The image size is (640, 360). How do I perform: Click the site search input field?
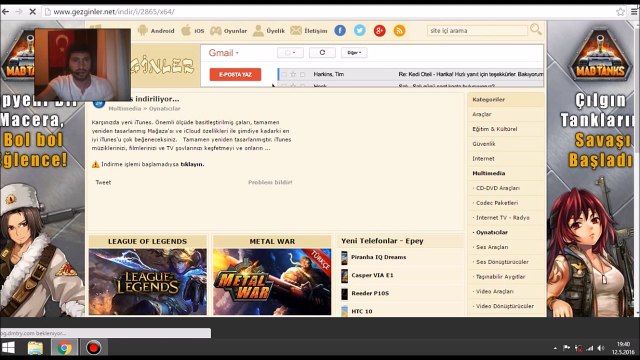tap(477, 31)
